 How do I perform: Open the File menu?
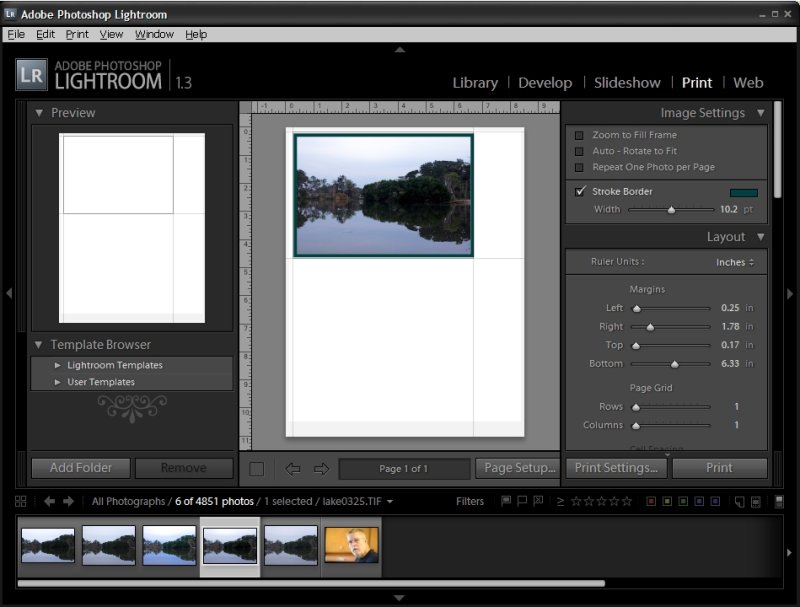coord(16,34)
